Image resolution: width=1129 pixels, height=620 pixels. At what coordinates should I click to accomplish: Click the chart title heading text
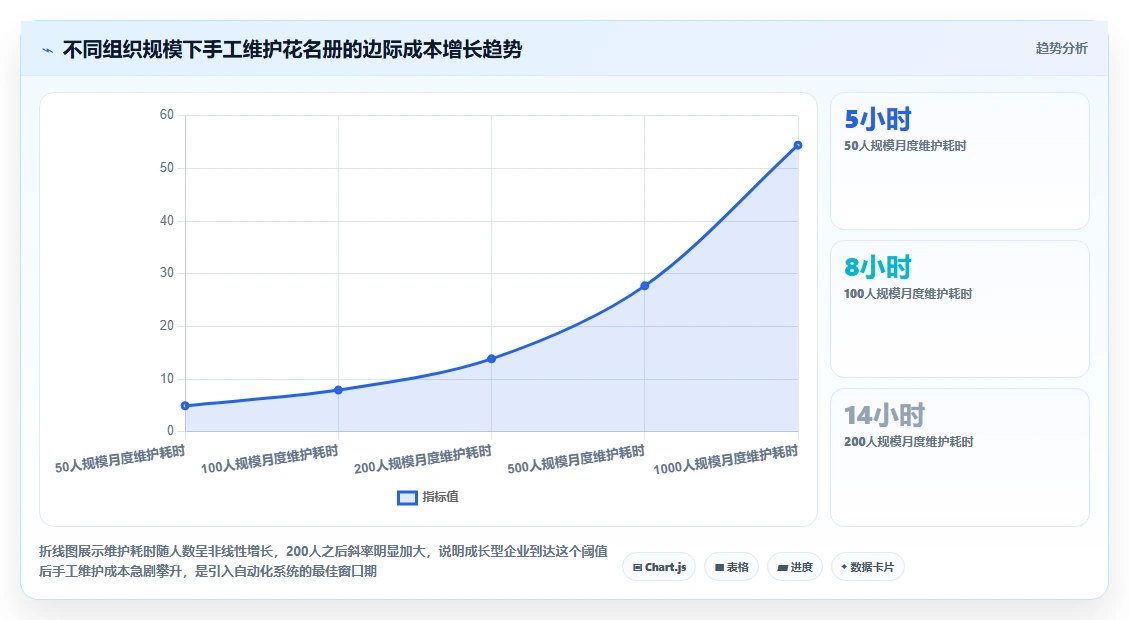[x=292, y=50]
